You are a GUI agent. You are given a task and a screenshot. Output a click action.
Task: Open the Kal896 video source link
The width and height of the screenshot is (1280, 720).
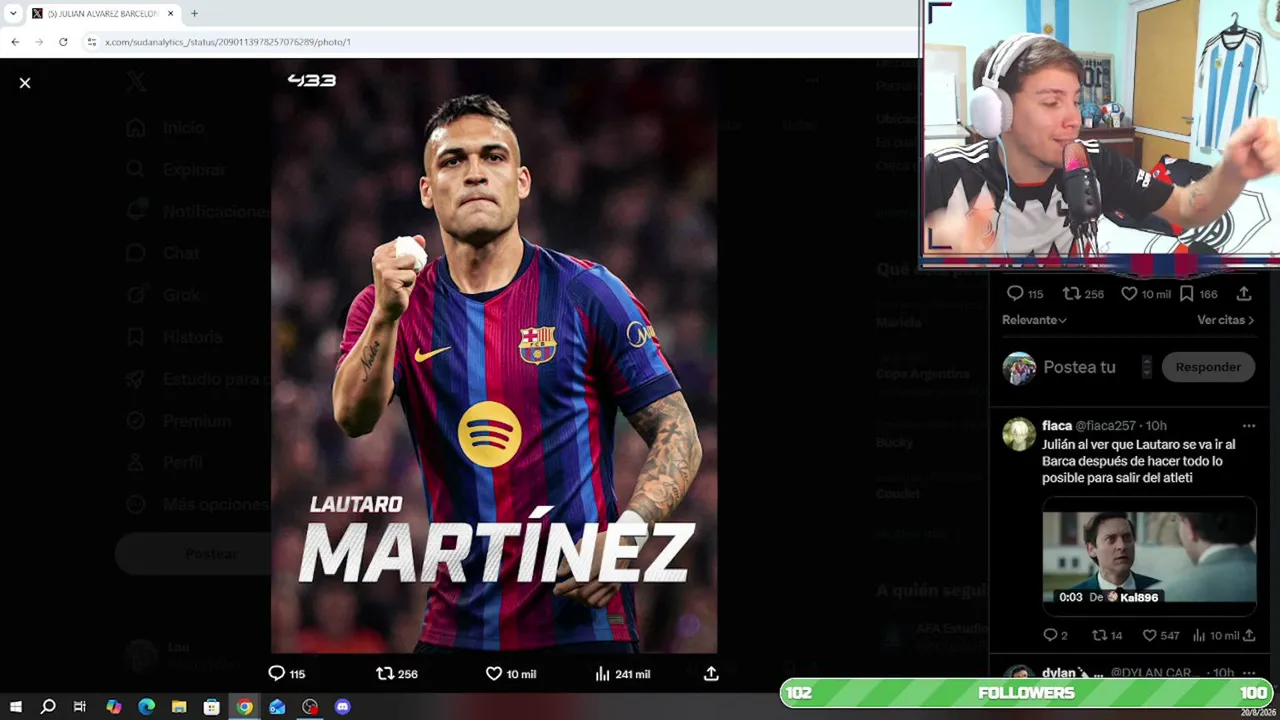point(1138,597)
